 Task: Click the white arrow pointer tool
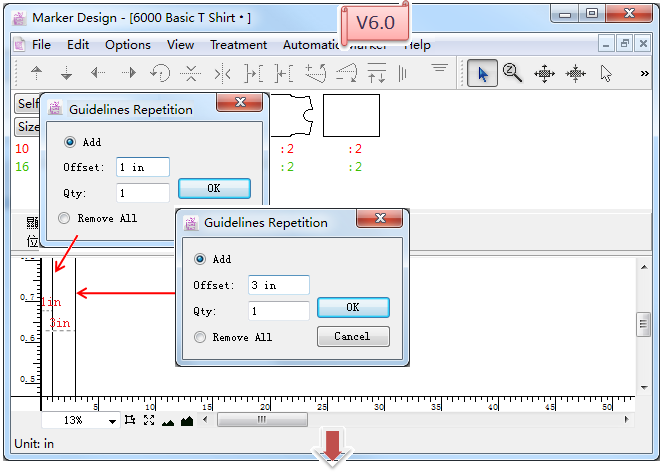pos(606,73)
